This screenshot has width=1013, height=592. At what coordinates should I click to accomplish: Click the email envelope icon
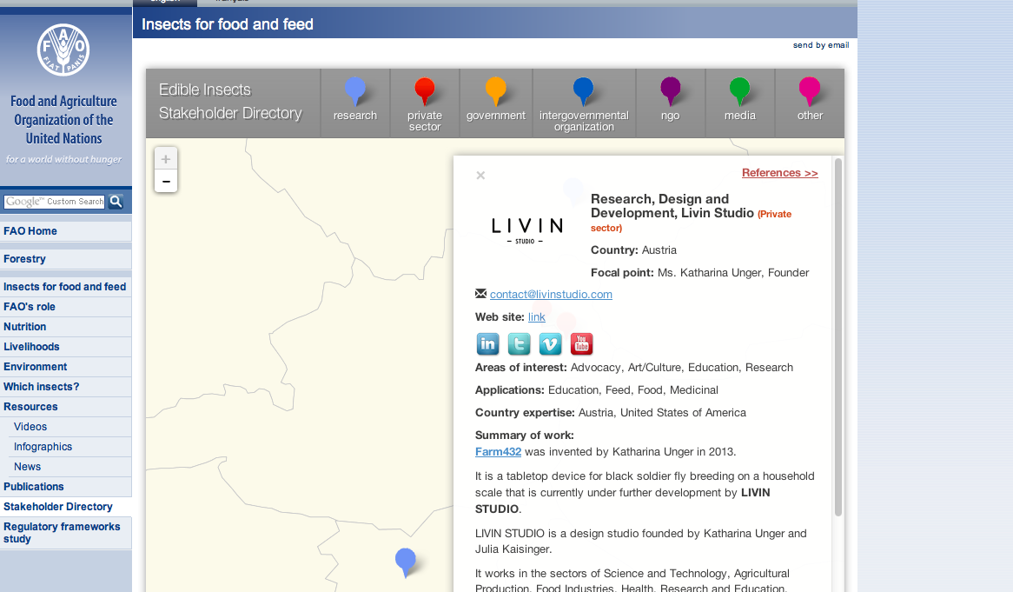(481, 293)
